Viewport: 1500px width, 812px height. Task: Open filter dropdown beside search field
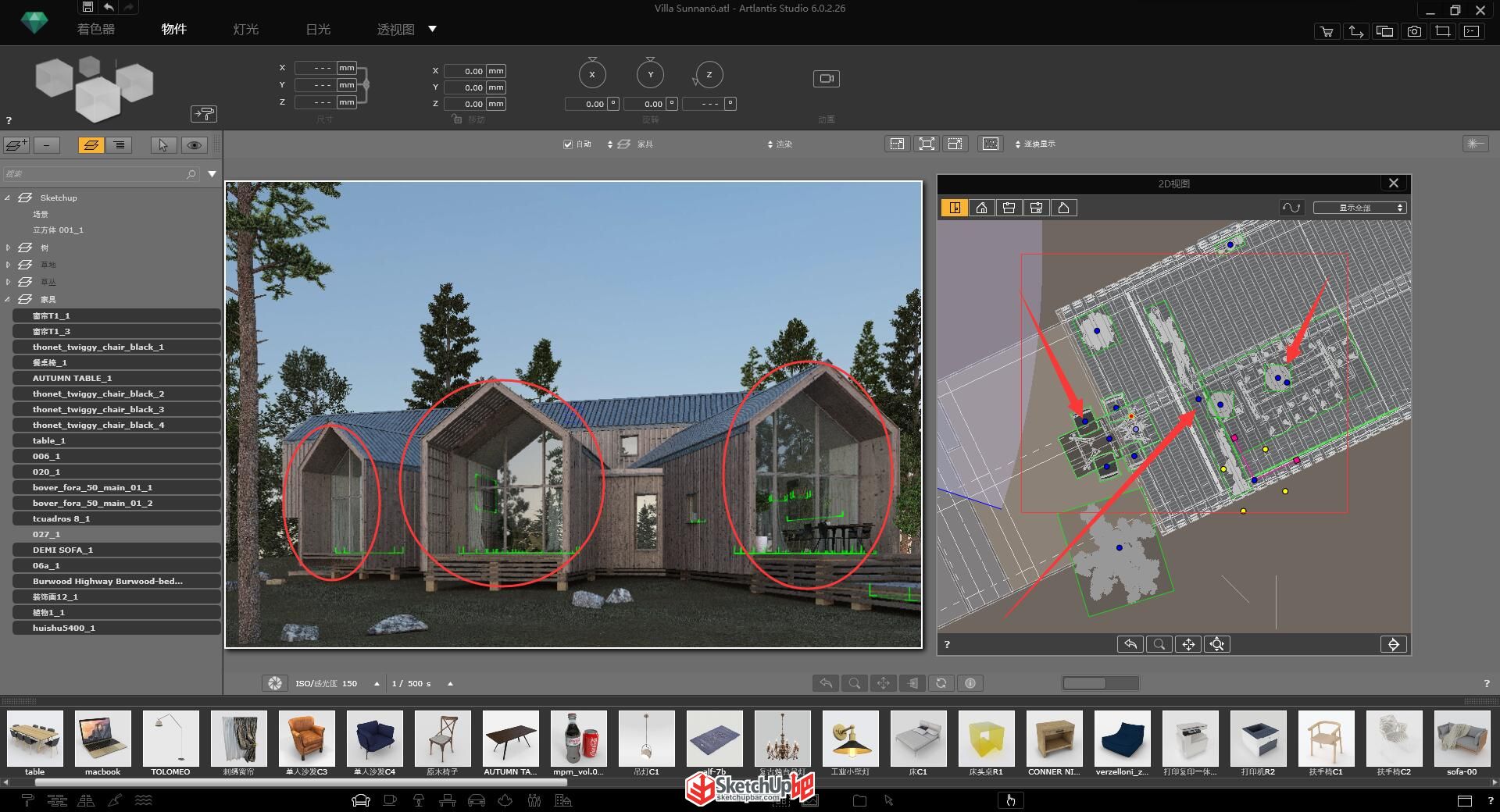pyautogui.click(x=212, y=174)
